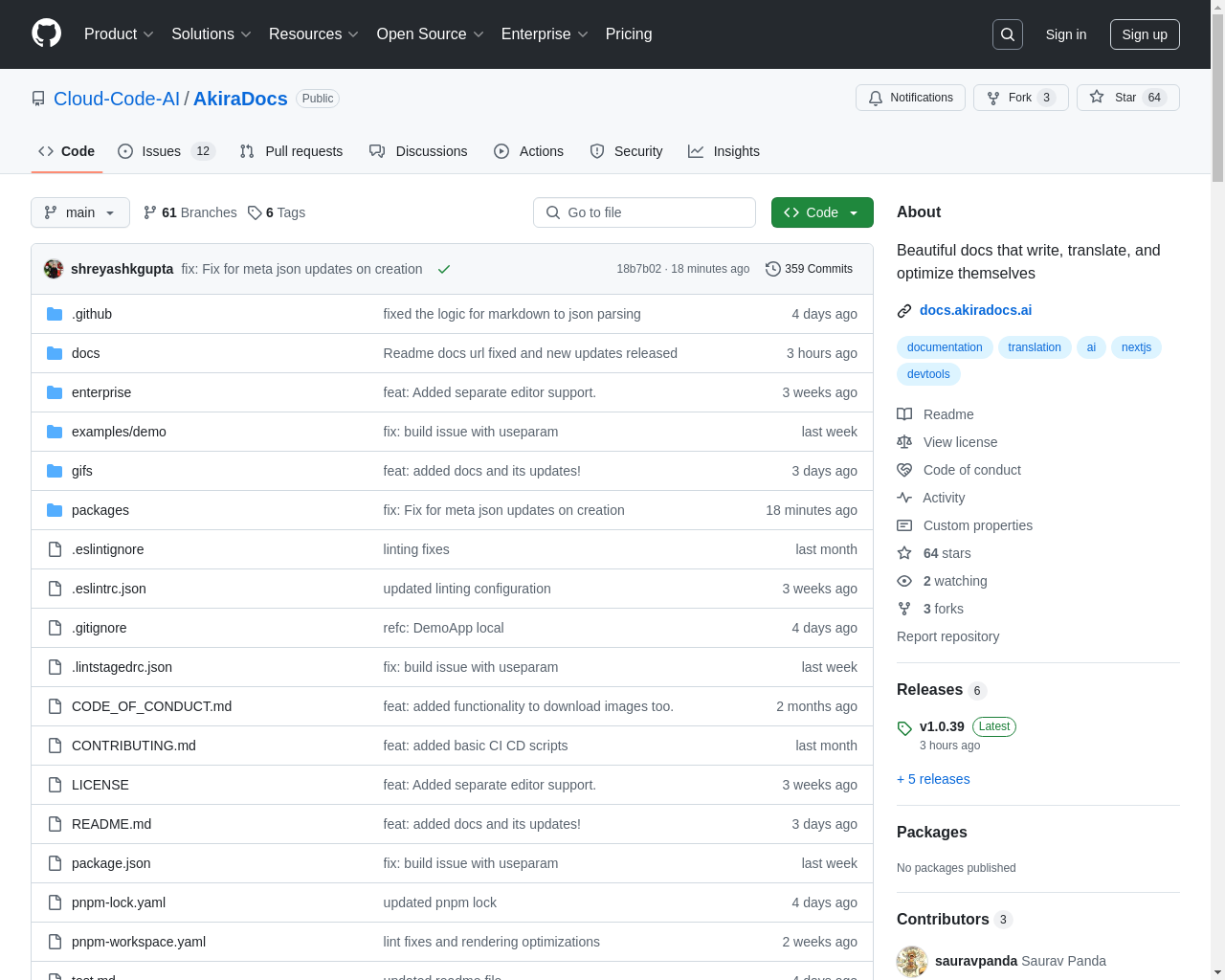The image size is (1225, 980).
Task: Click the Activity pulse icon
Action: pyautogui.click(x=904, y=498)
